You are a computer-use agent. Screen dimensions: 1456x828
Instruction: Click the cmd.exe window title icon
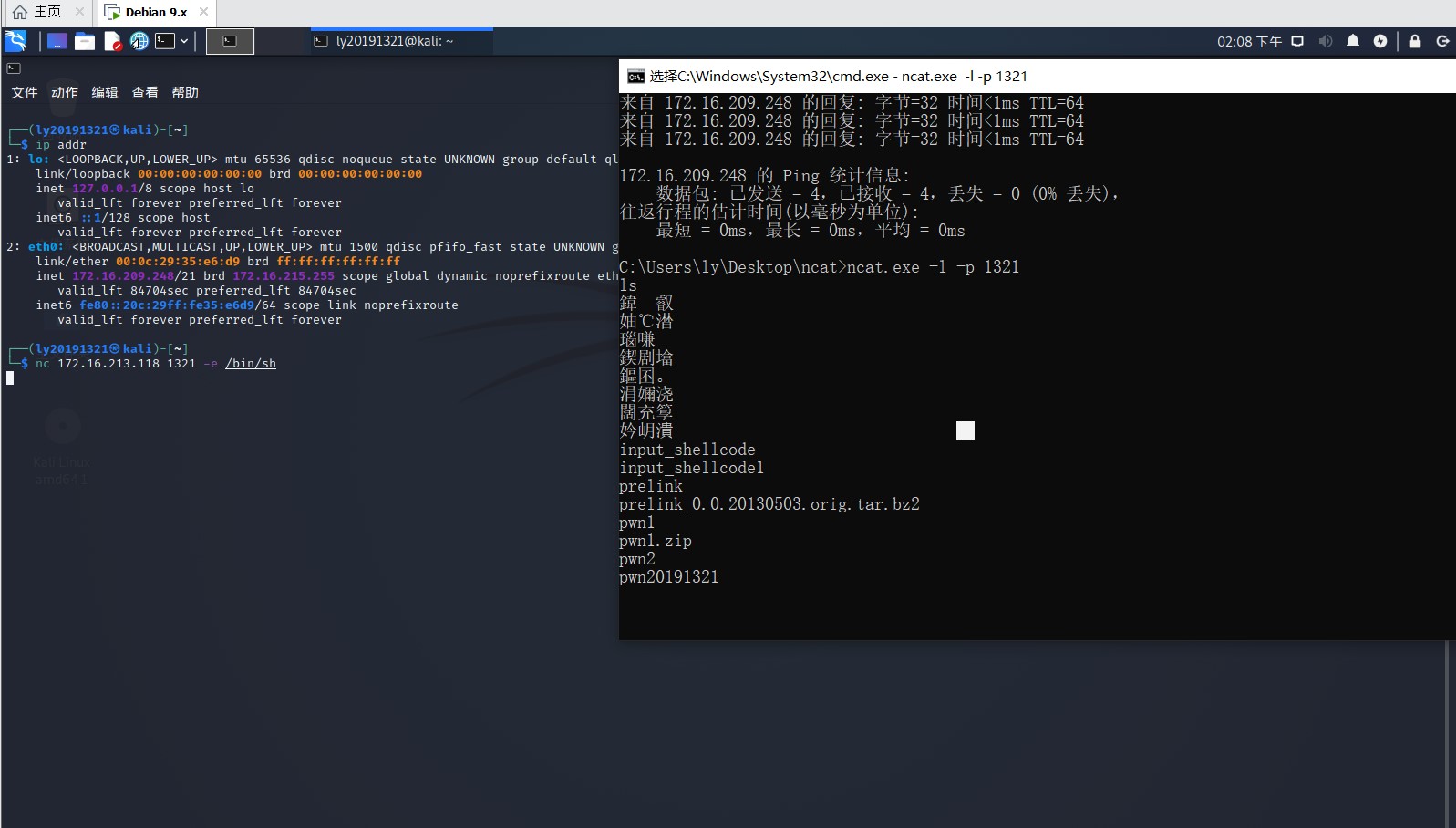tap(635, 77)
